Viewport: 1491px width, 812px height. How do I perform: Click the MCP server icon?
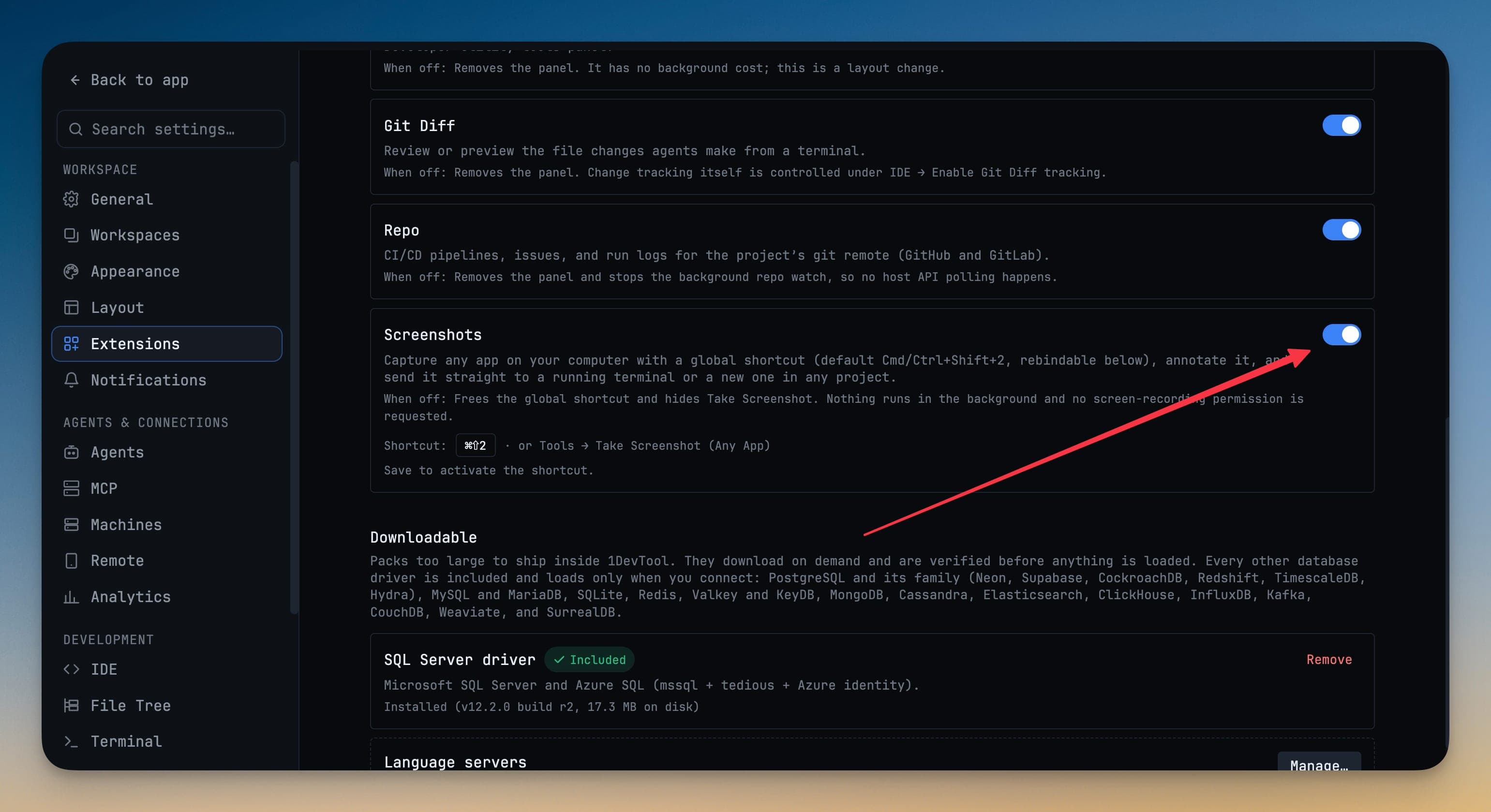[71, 488]
